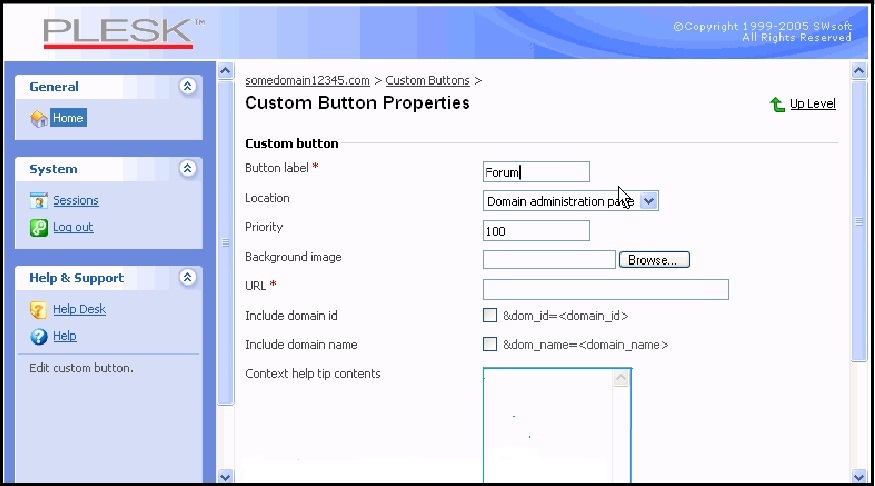Click the Home house icon
This screenshot has width=875, height=486.
pyautogui.click(x=39, y=118)
